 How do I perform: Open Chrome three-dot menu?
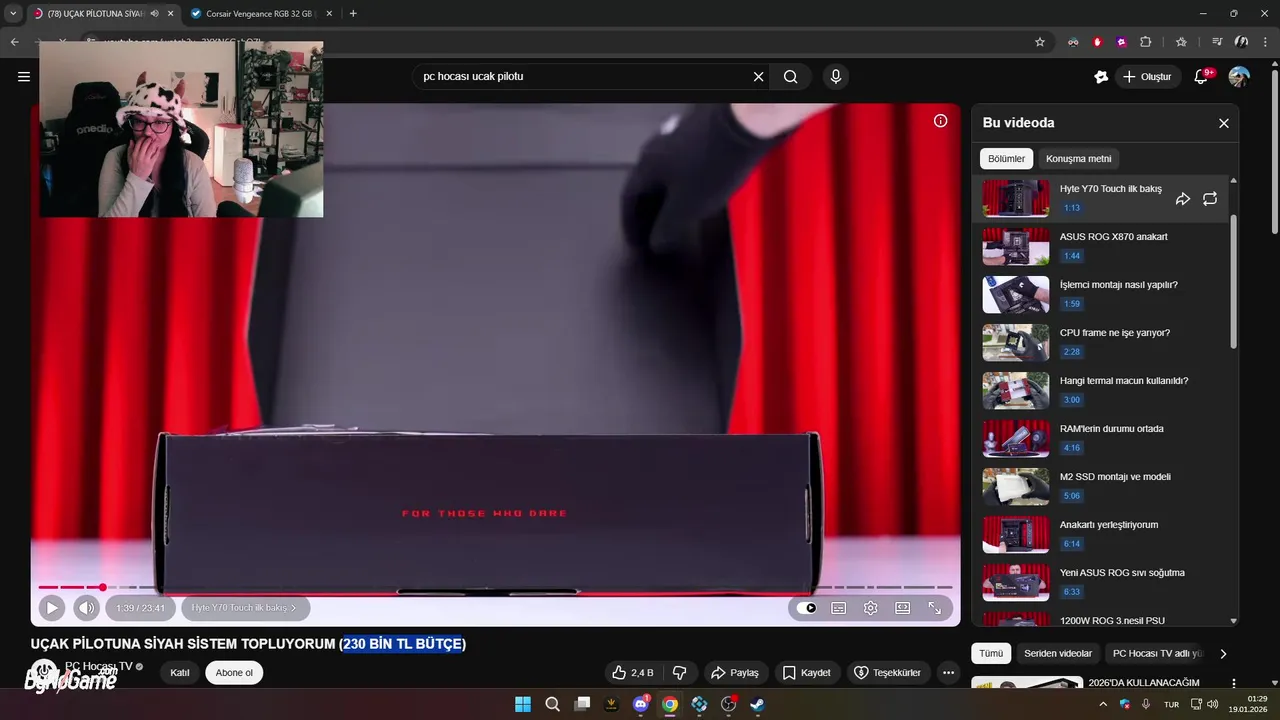click(x=1264, y=42)
